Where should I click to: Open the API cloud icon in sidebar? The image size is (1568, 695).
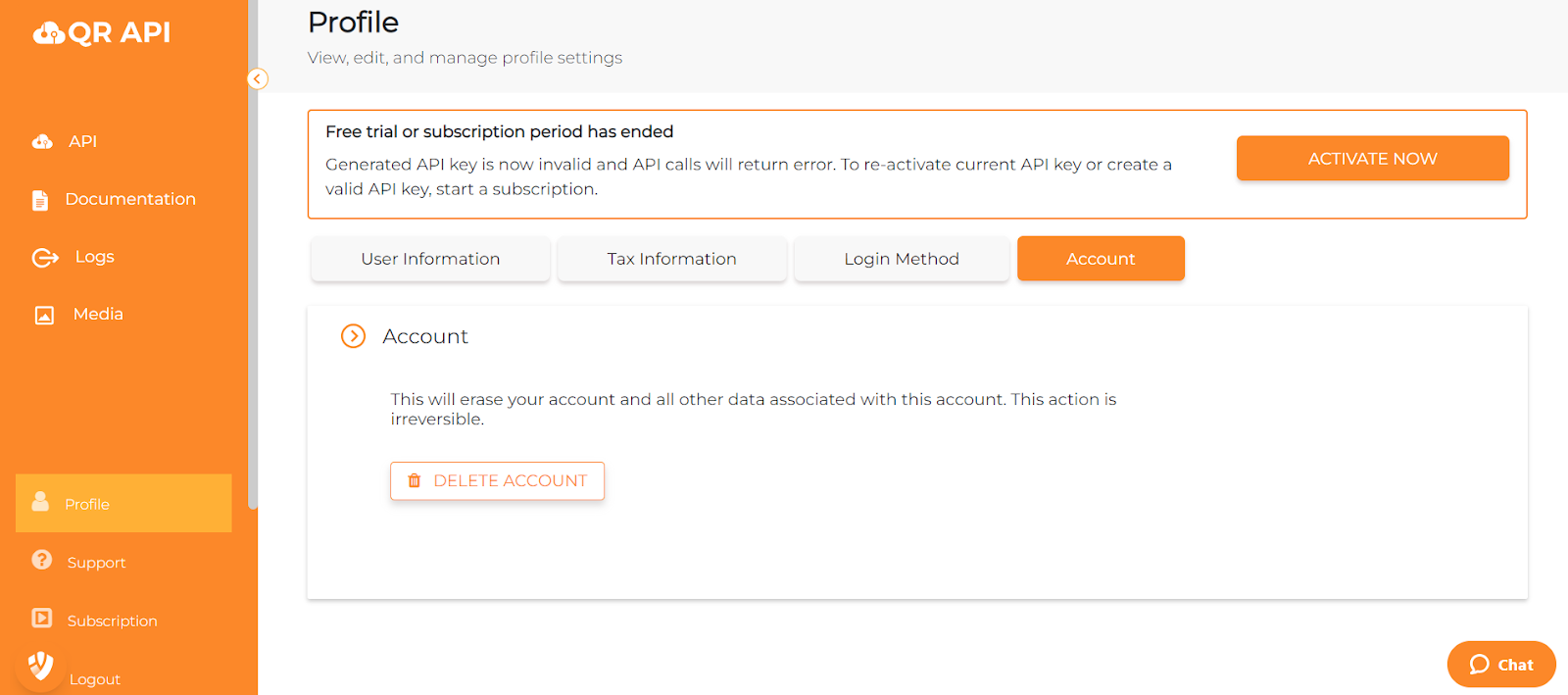pos(42,142)
